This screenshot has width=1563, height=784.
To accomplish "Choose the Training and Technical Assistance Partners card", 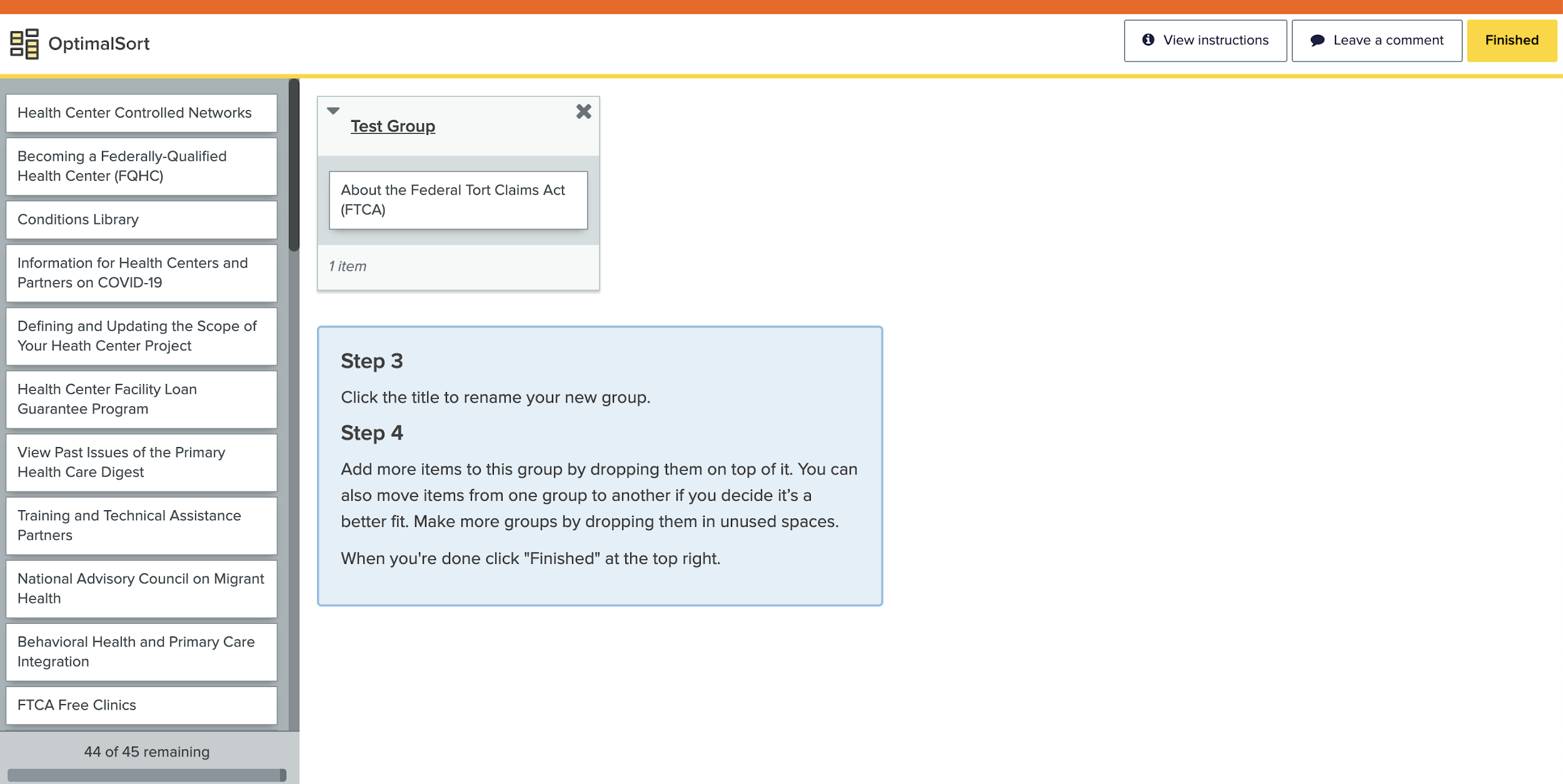I will pyautogui.click(x=141, y=525).
